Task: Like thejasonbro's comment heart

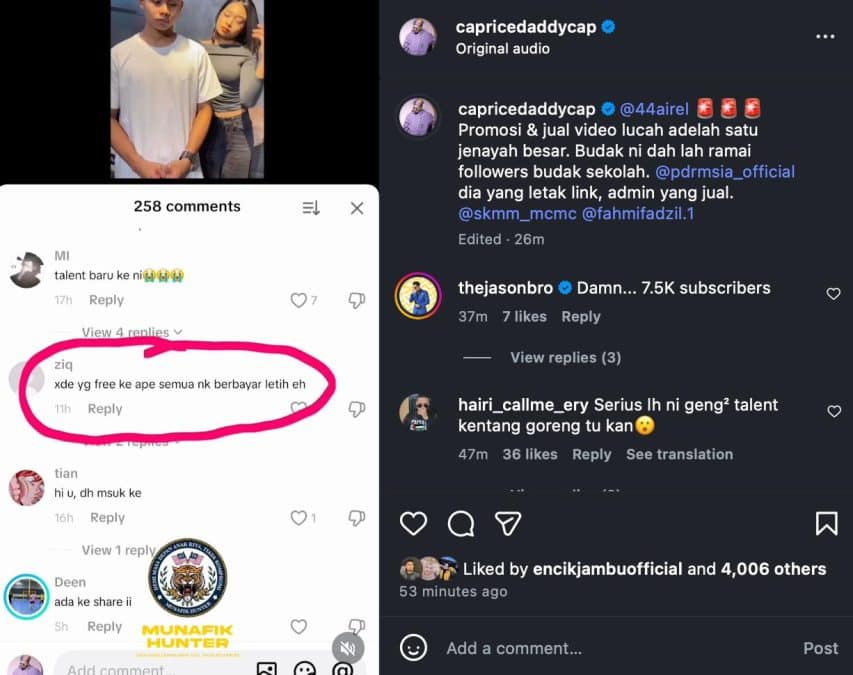Action: 833,293
